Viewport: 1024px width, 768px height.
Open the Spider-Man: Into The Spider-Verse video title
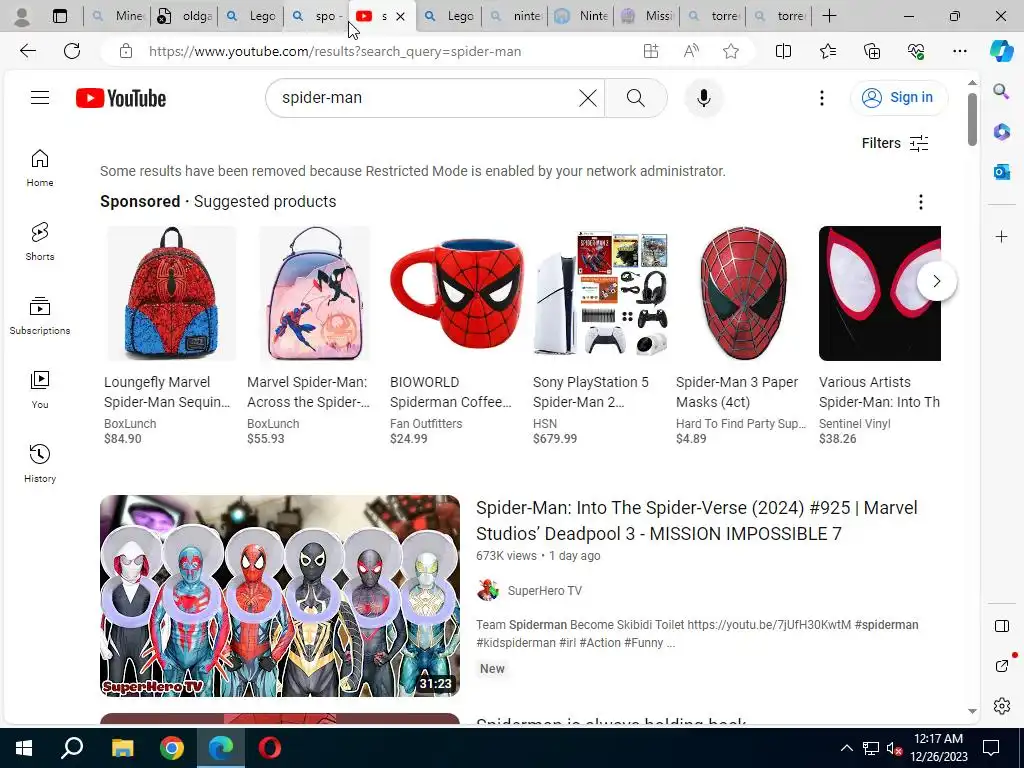point(697,520)
